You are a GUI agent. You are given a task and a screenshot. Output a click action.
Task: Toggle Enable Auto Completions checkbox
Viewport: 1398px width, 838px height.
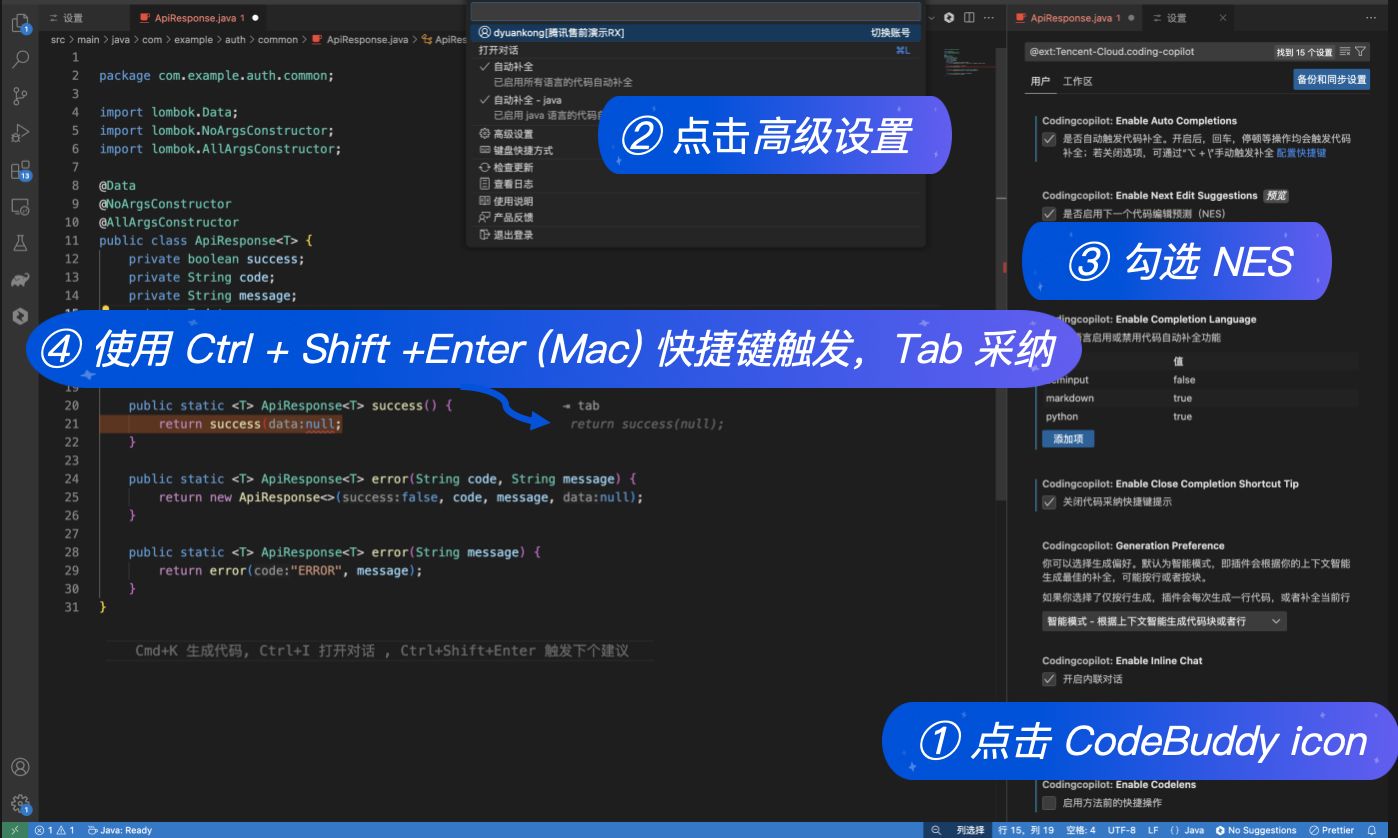pyautogui.click(x=1049, y=139)
